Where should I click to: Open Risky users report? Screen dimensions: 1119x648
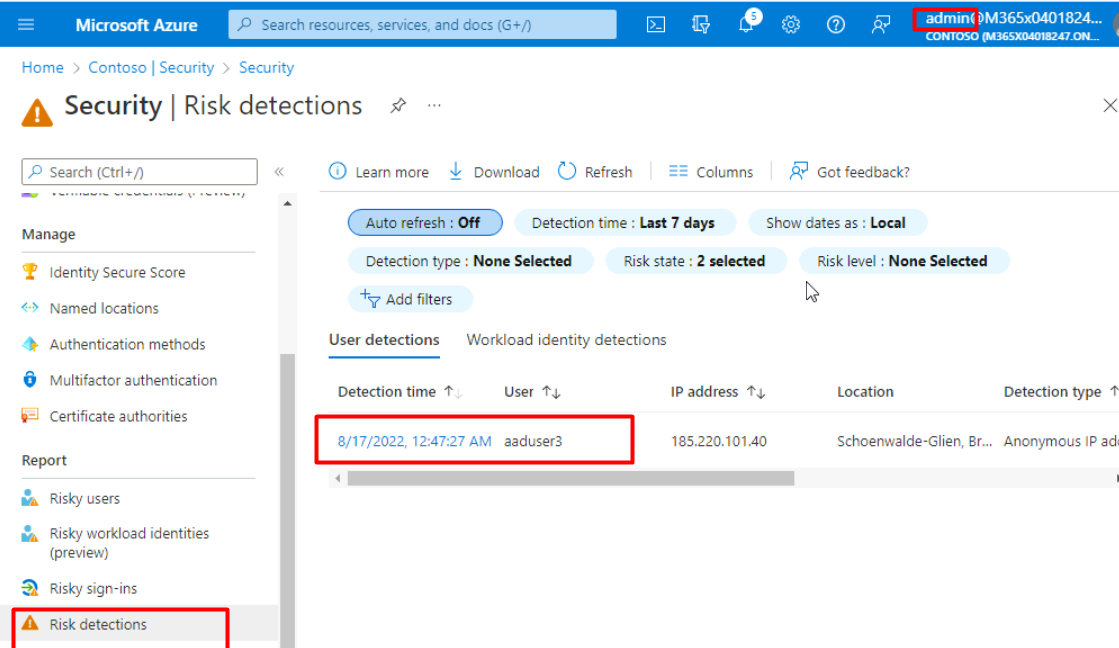(84, 498)
